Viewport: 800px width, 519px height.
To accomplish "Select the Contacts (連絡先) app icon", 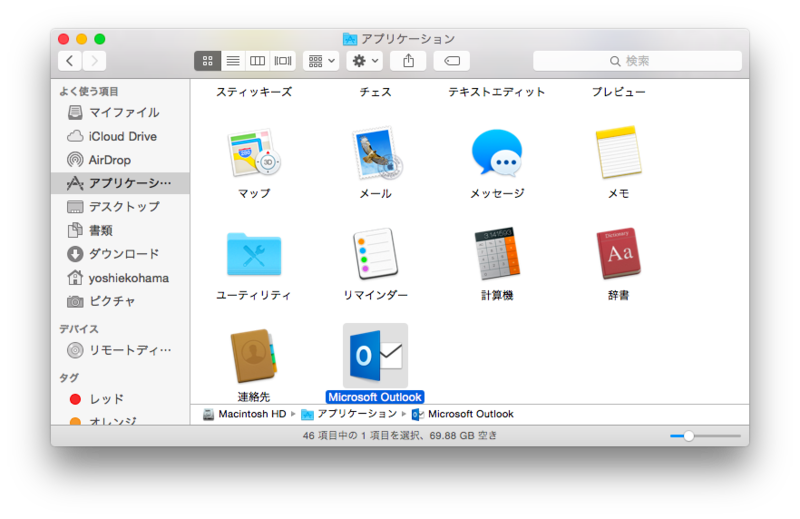I will coord(254,356).
